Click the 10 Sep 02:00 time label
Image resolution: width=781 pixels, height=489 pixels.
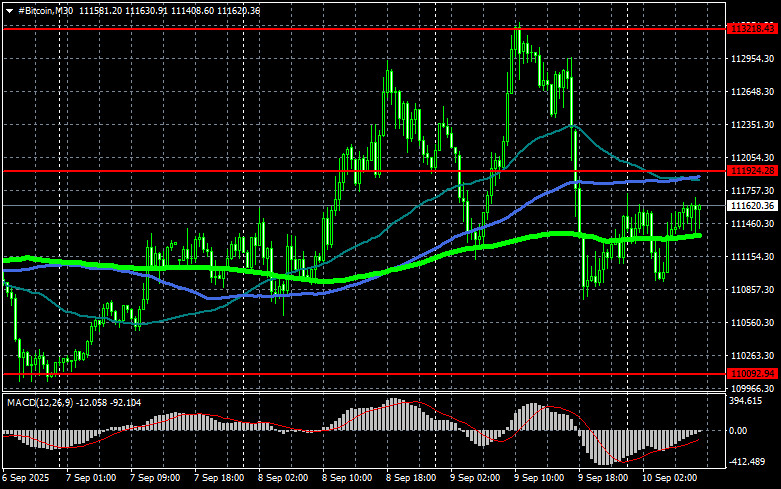coord(669,478)
